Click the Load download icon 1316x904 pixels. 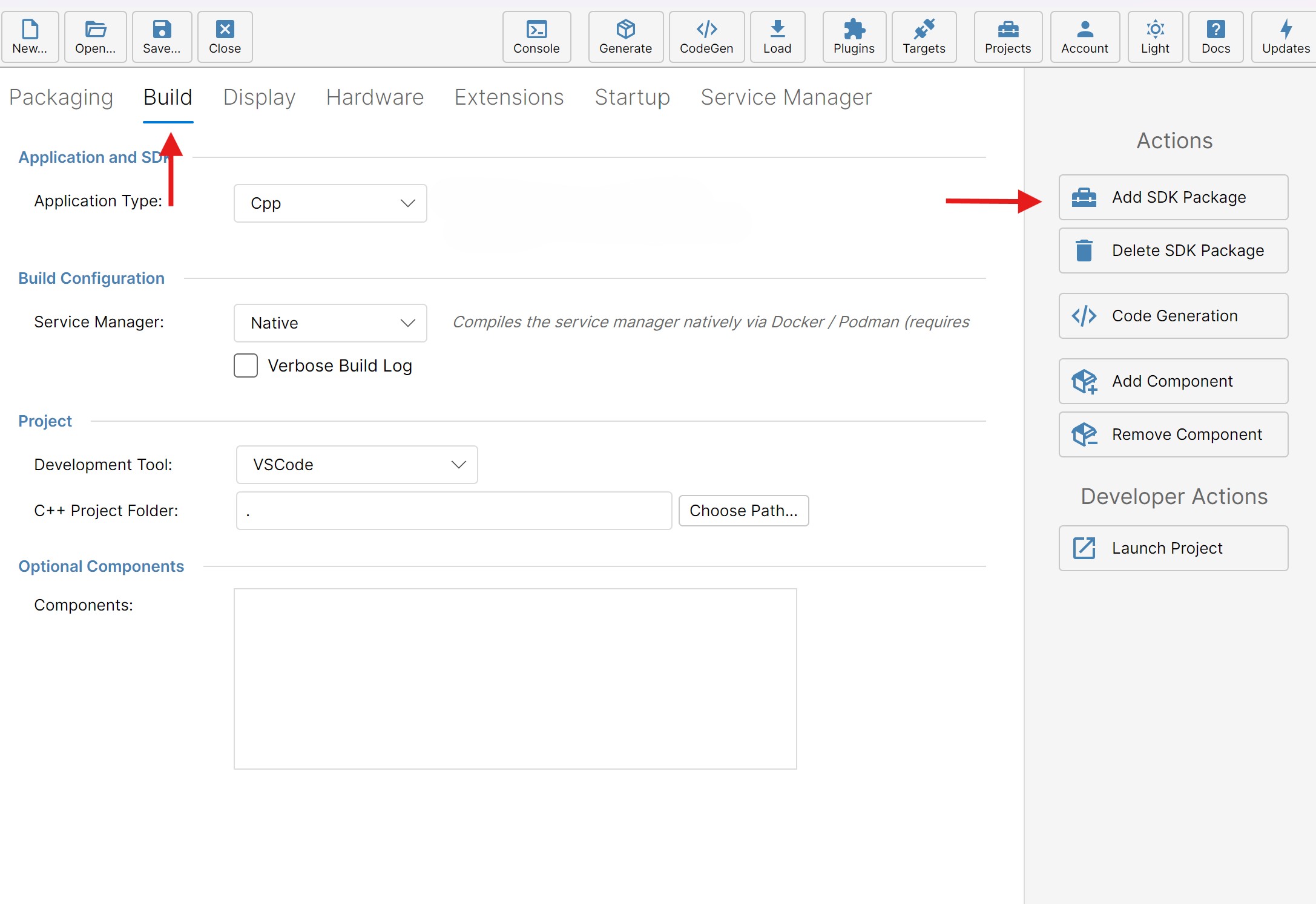coord(777,37)
